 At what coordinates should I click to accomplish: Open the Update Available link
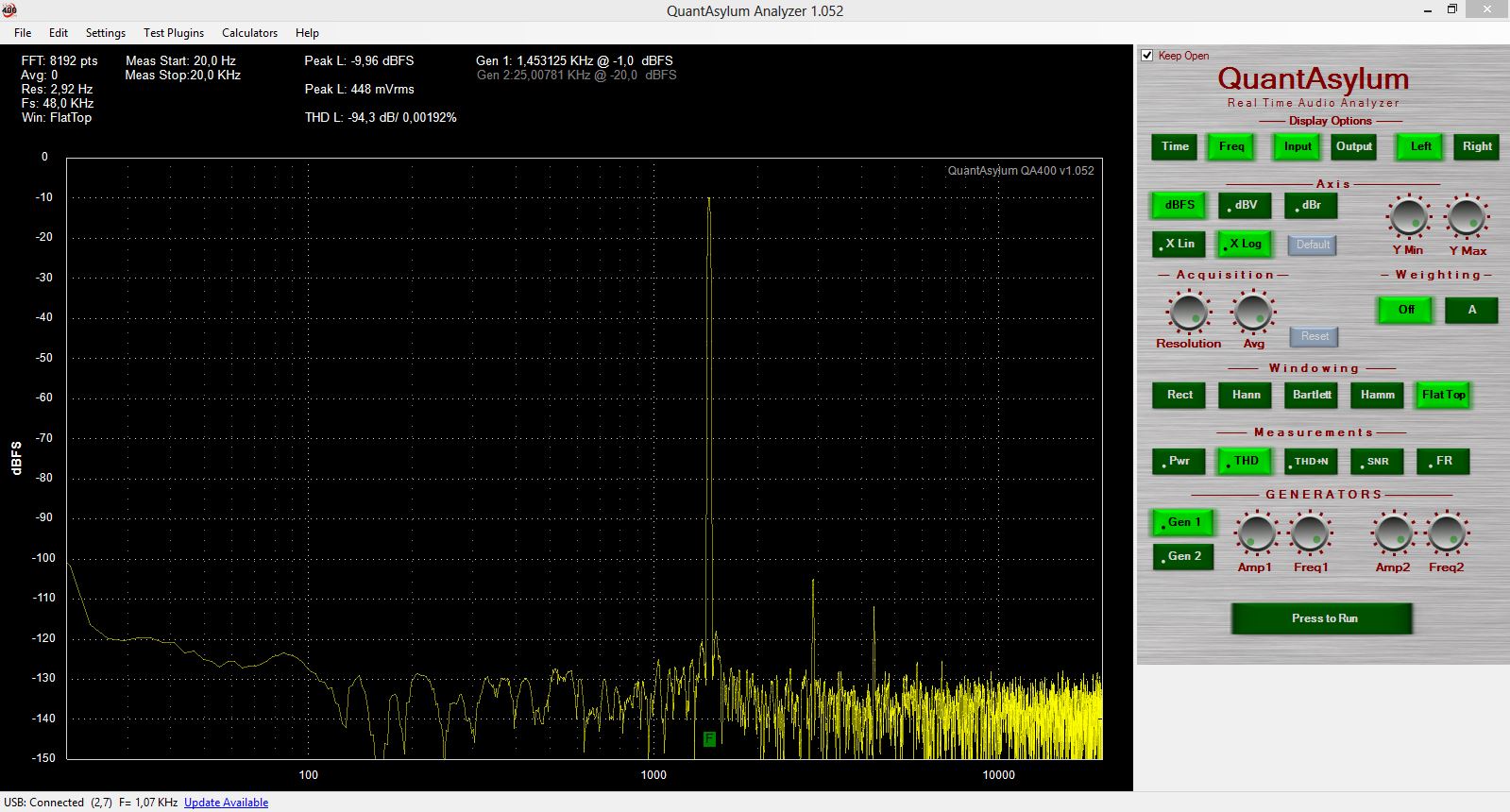click(x=226, y=803)
